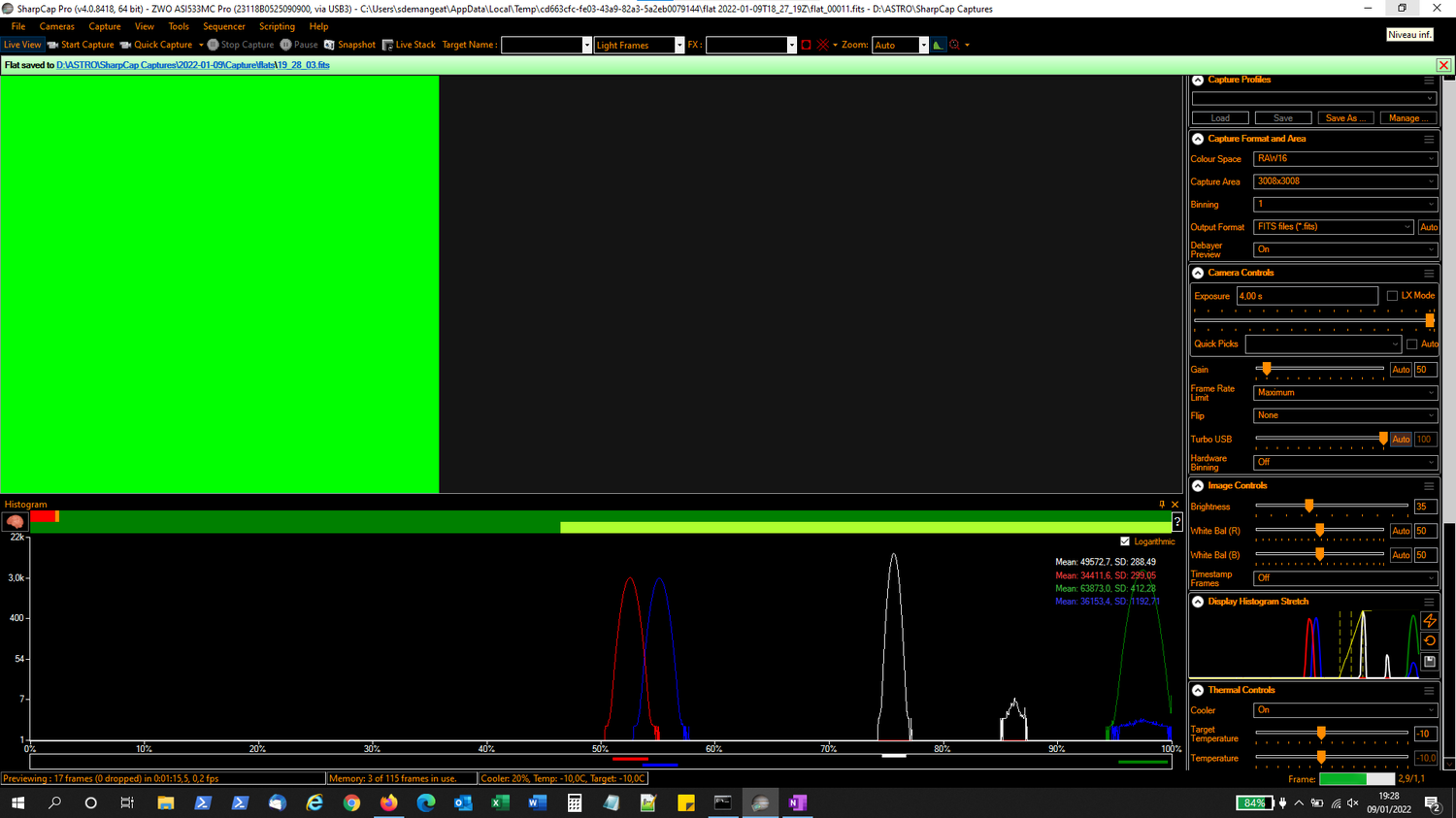
Task: Toggle the Gain Auto button
Action: [1401, 370]
